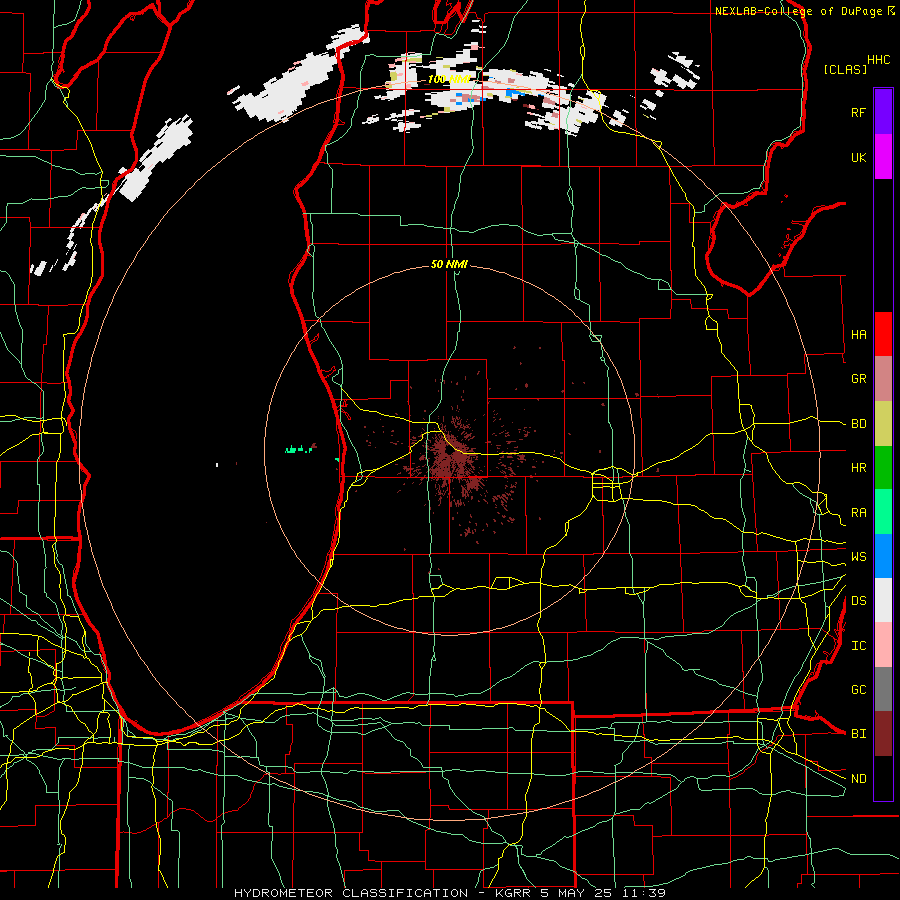
Task: Click the 'HYDROMETEOR CLASSIFICATION' title text
Action: (x=351, y=893)
